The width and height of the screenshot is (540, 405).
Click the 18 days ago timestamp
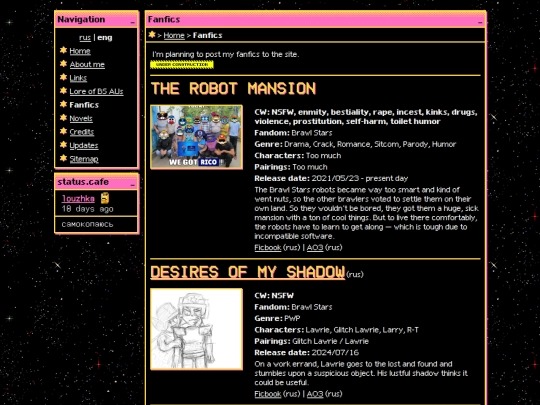click(87, 209)
